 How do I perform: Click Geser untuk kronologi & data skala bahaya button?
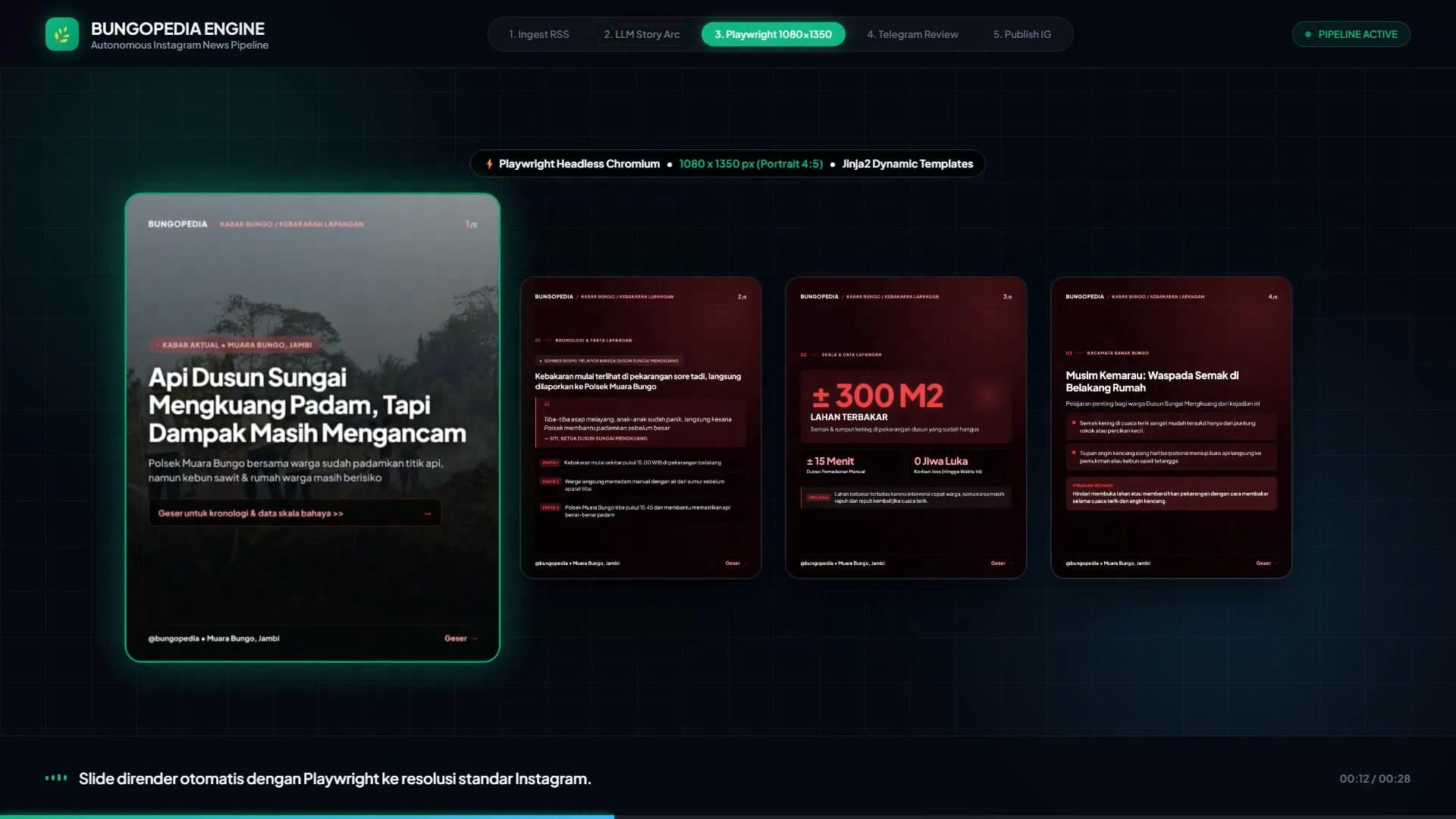coord(295,513)
